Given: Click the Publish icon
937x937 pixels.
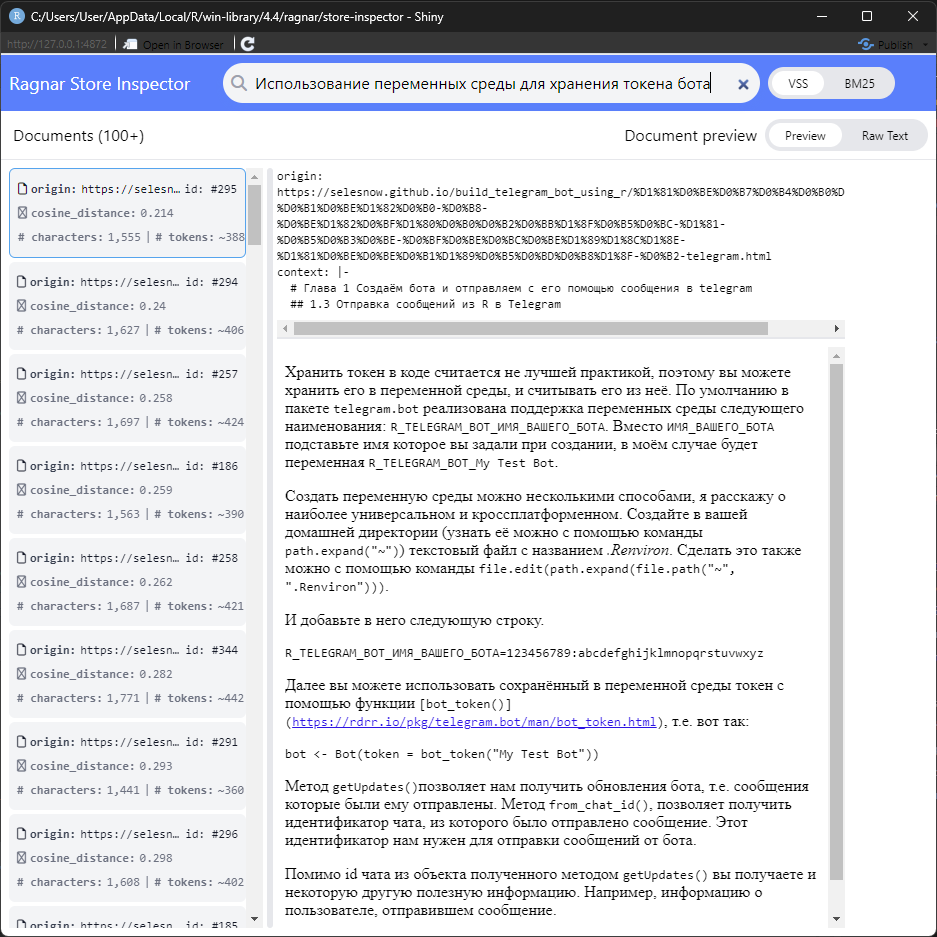Looking at the screenshot, I should click(x=866, y=44).
